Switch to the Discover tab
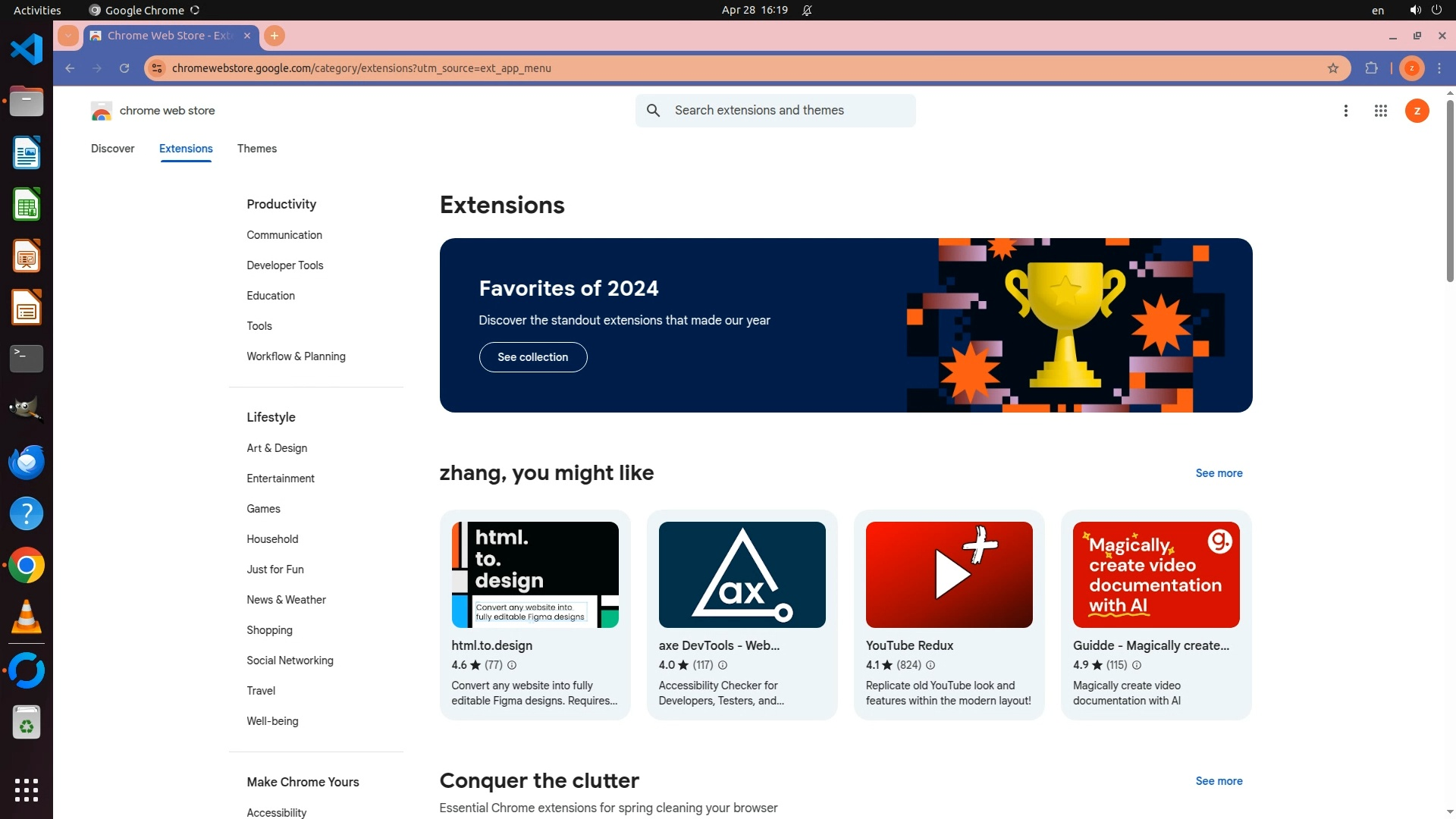The image size is (1456, 819). tap(112, 149)
